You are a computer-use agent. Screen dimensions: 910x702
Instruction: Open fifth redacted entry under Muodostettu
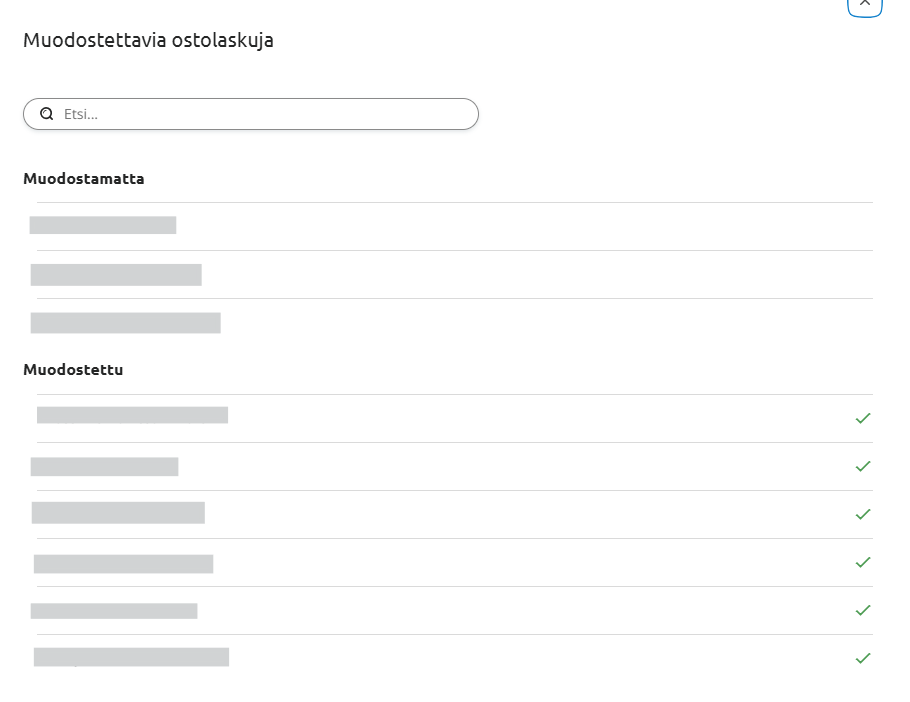114,611
